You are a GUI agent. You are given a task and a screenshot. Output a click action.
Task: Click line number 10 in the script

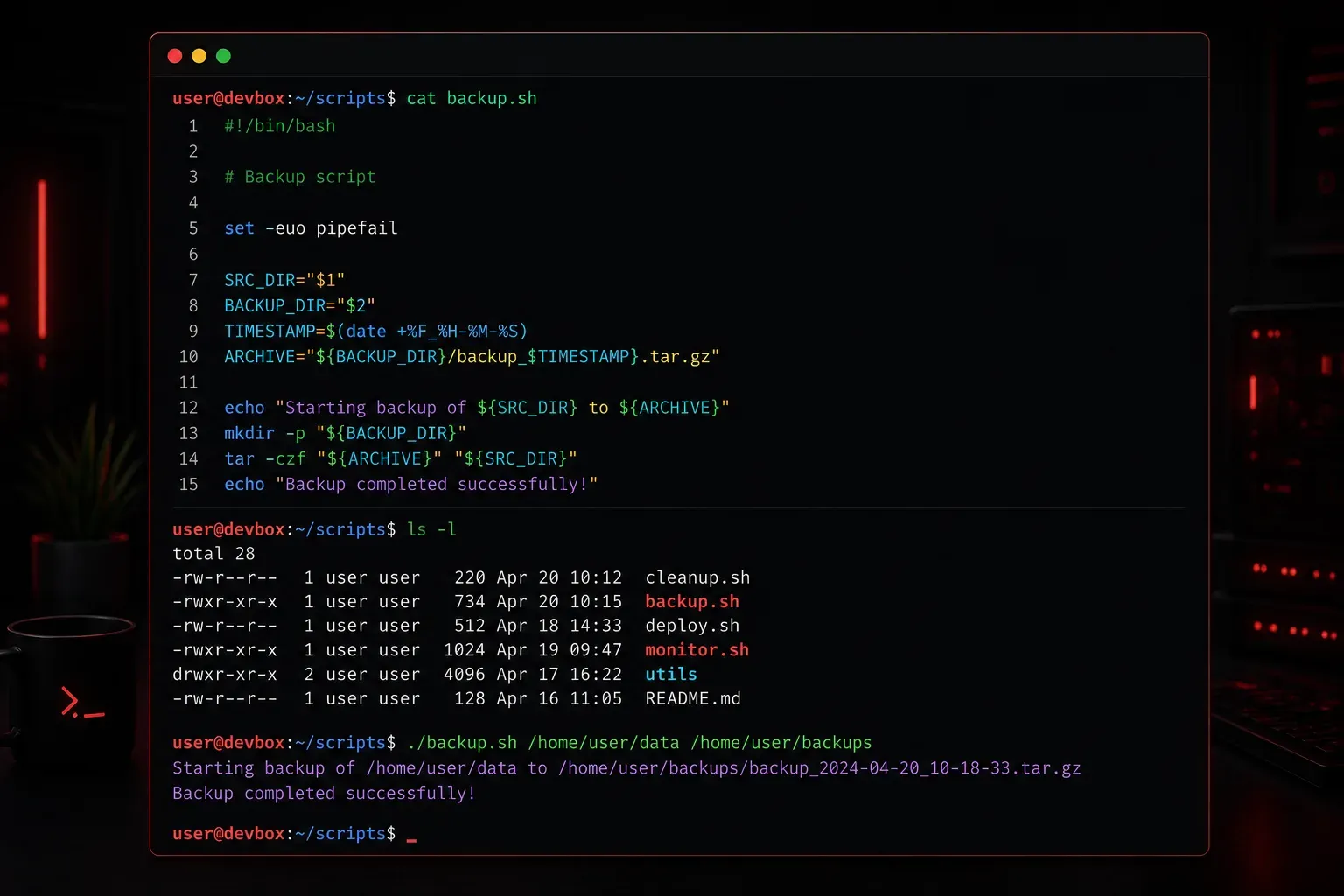[188, 357]
